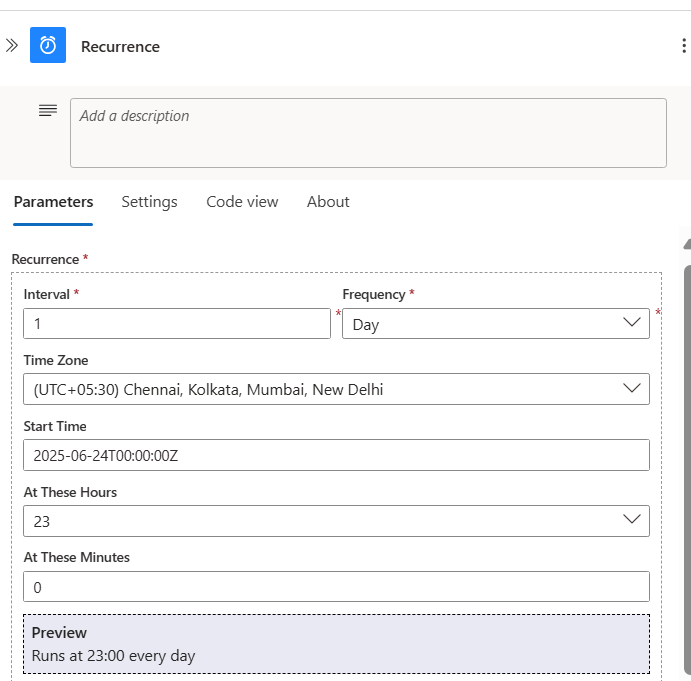Expand the Time Zone dropdown
Image resolution: width=691 pixels, height=681 pixels.
point(336,389)
